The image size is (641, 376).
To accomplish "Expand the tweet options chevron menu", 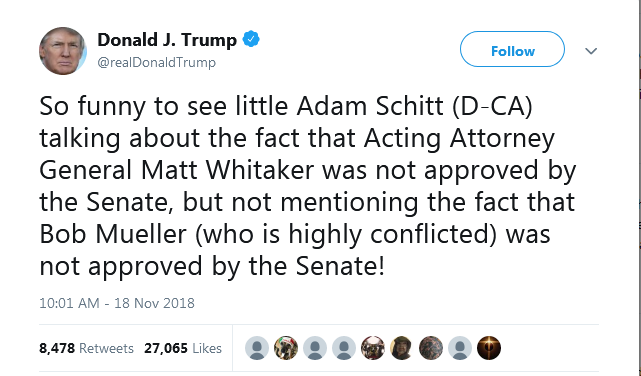I will click(591, 51).
